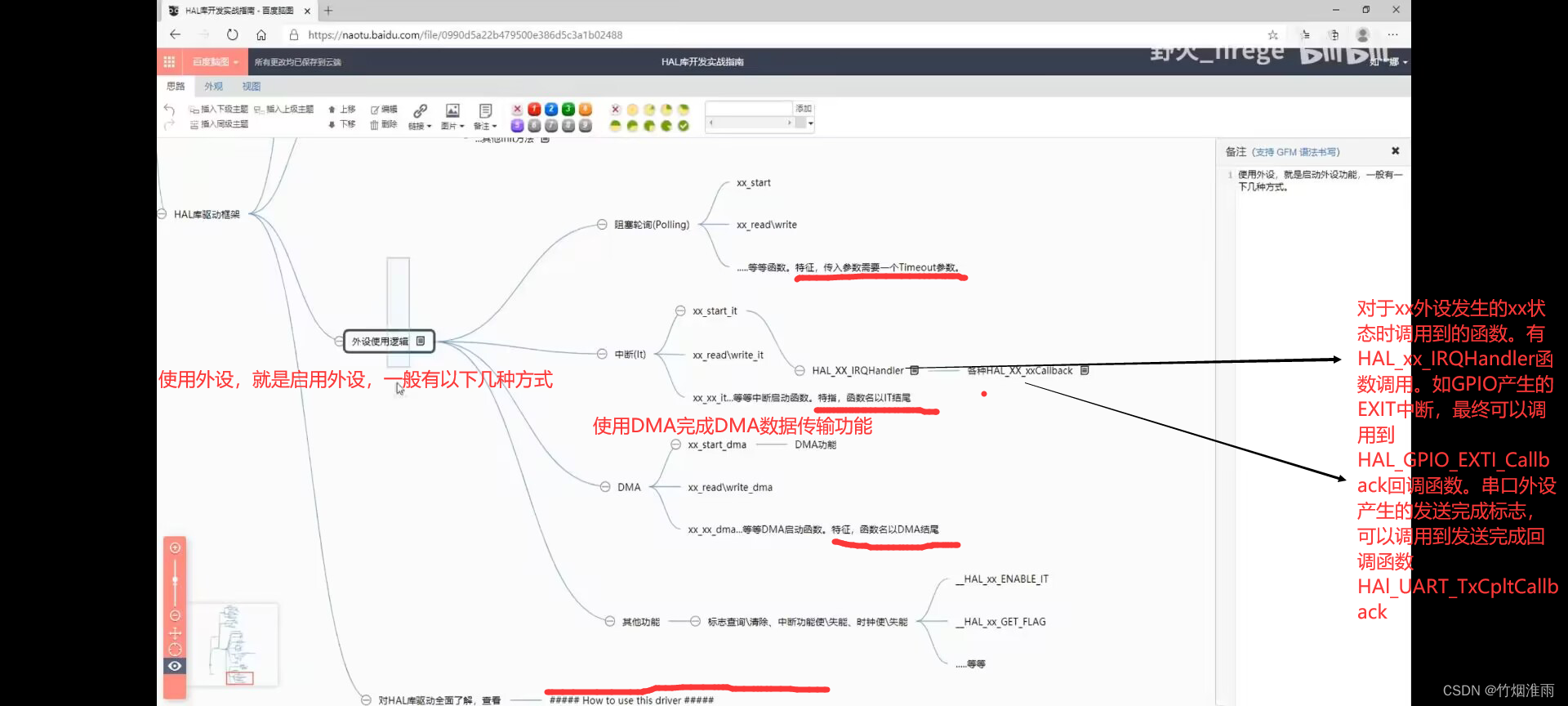The width and height of the screenshot is (1568, 706).
Task: Edit the selected node with 编辑
Action: click(384, 109)
